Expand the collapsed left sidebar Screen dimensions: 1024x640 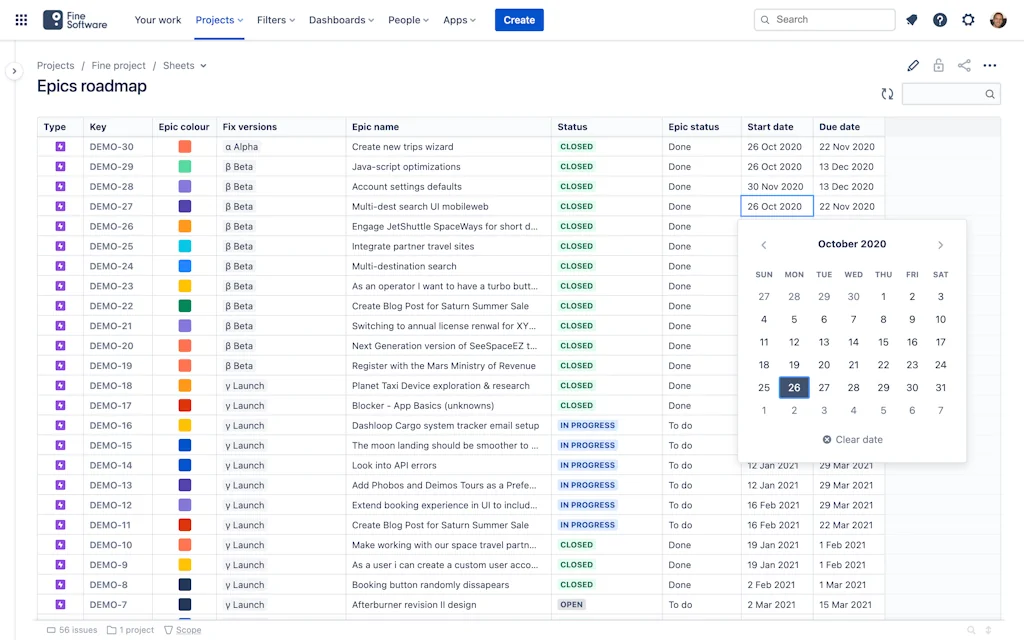point(14,71)
